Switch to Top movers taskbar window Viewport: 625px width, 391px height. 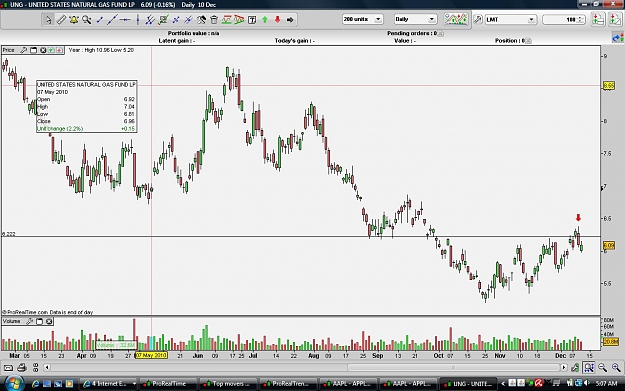[228, 384]
